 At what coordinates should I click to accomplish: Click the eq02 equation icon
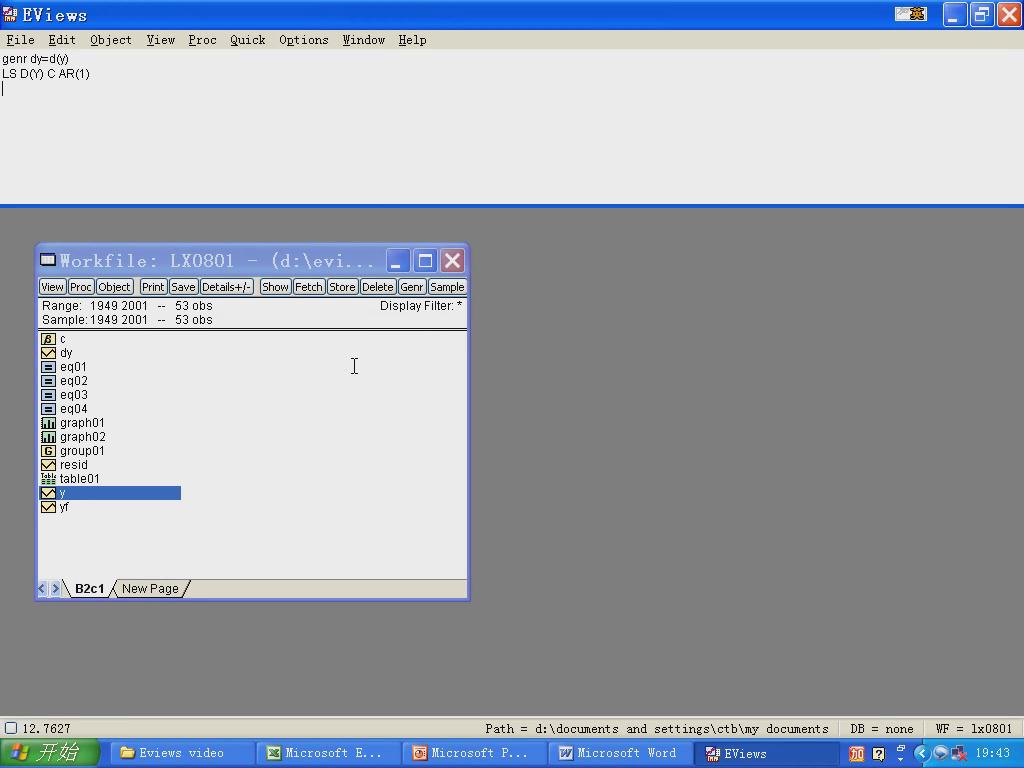48,381
